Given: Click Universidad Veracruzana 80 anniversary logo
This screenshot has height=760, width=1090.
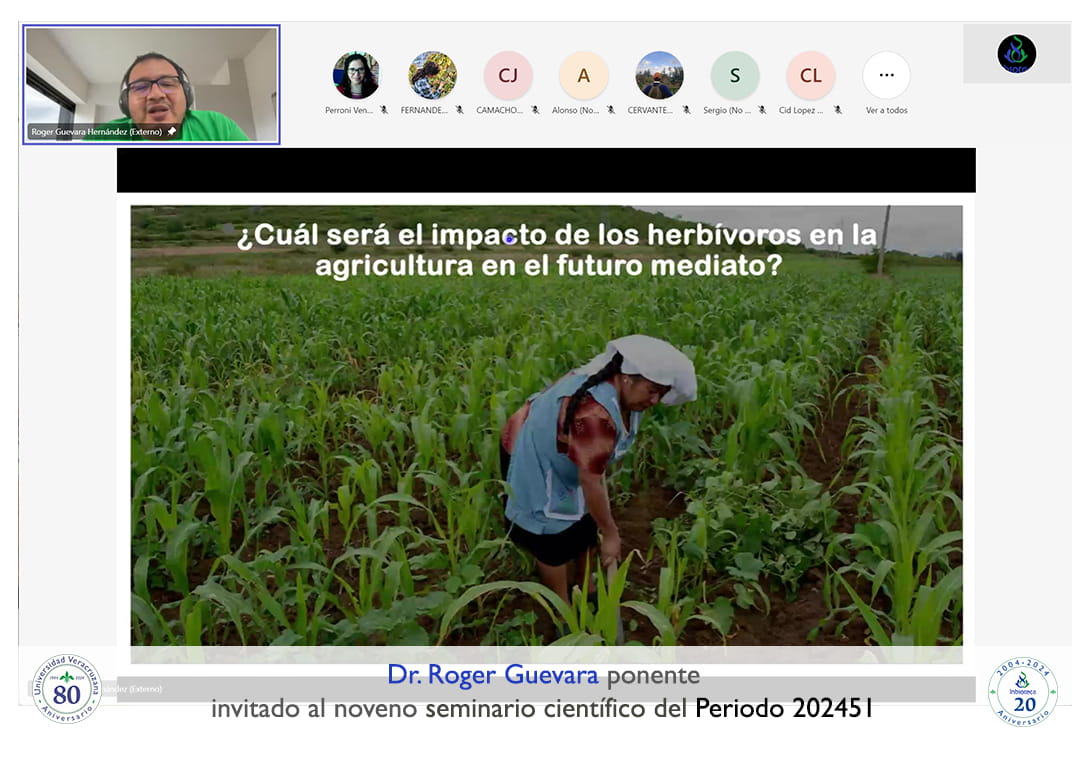Looking at the screenshot, I should (67, 689).
